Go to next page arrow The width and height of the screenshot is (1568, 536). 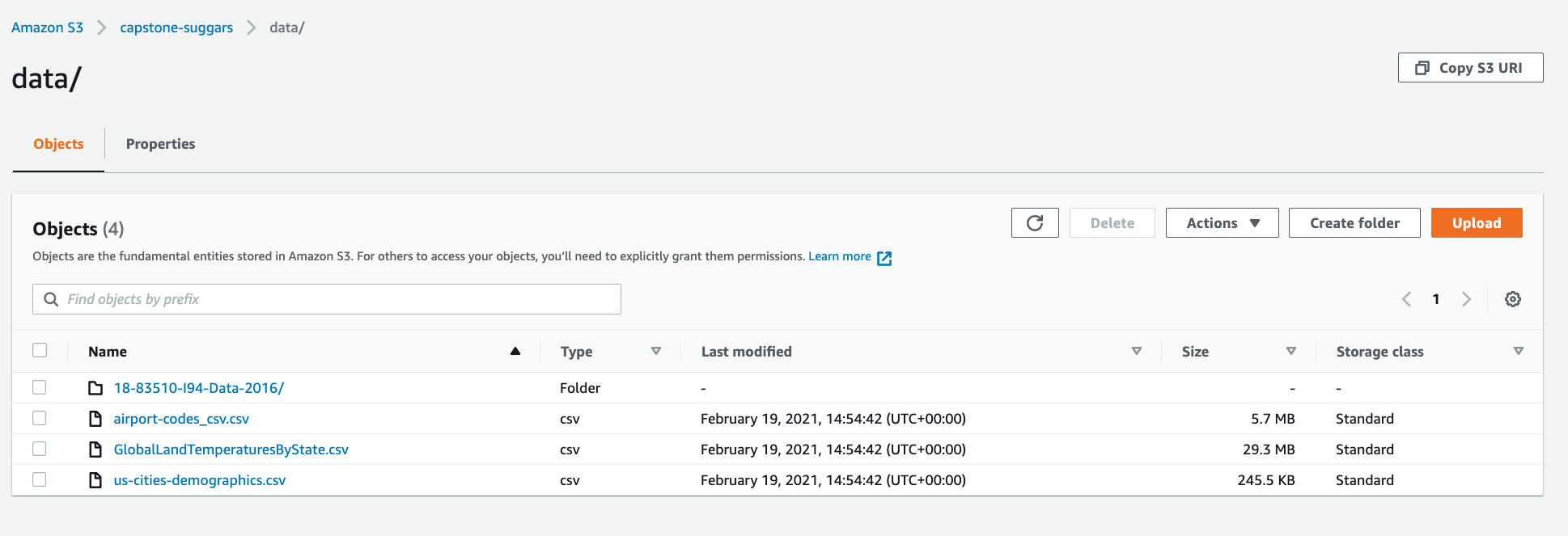pos(1466,299)
